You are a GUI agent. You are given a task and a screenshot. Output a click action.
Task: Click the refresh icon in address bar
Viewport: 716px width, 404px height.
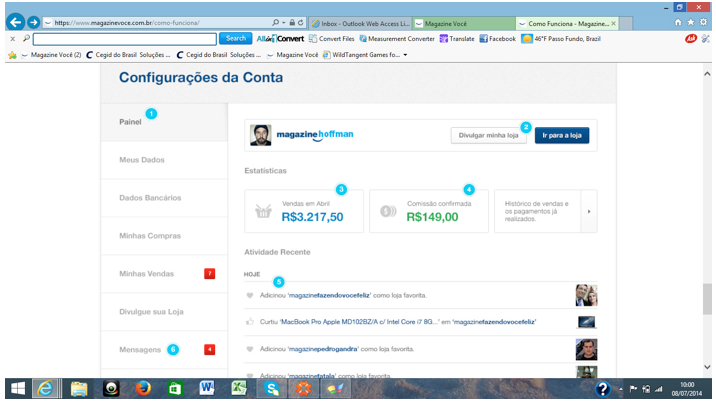(300, 22)
